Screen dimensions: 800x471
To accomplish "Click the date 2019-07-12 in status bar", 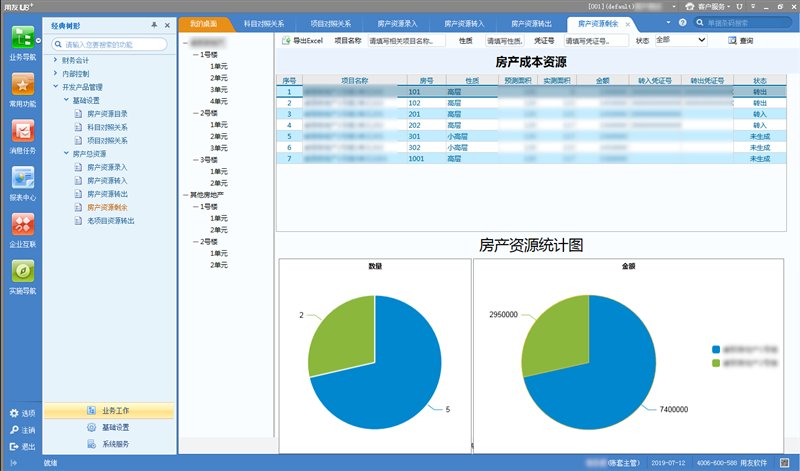I will [x=668, y=463].
